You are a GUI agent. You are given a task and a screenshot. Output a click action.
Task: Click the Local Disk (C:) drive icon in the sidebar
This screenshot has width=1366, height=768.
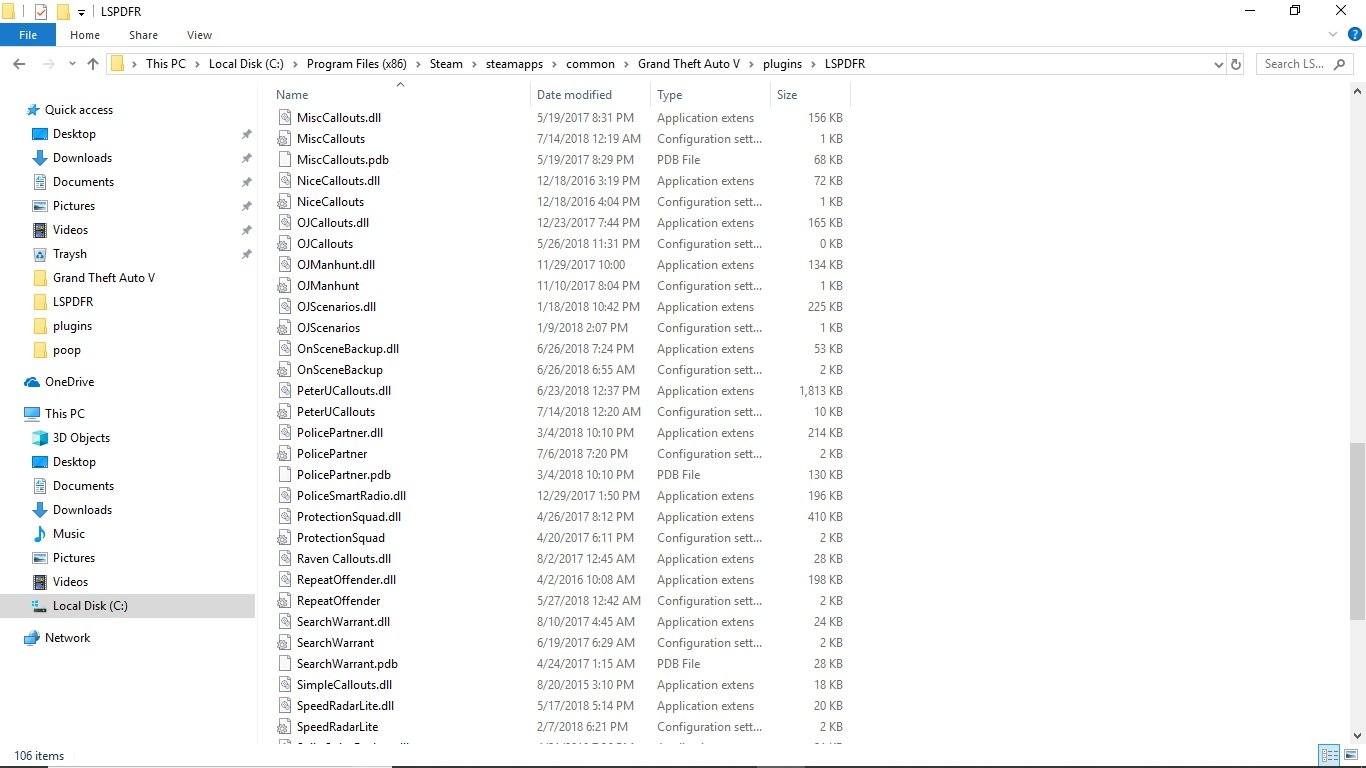(40, 606)
